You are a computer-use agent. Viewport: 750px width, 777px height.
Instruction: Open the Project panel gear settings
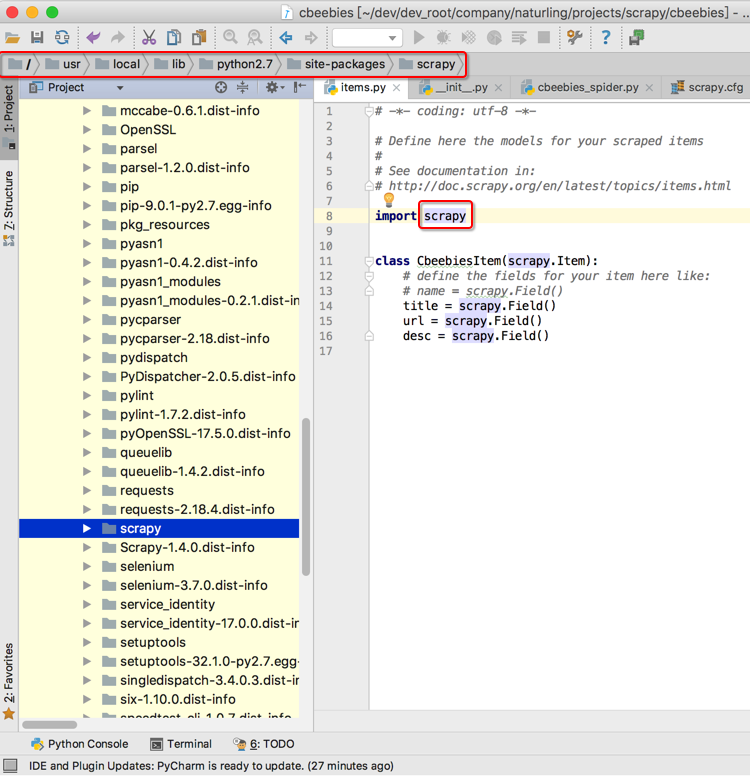(x=272, y=88)
